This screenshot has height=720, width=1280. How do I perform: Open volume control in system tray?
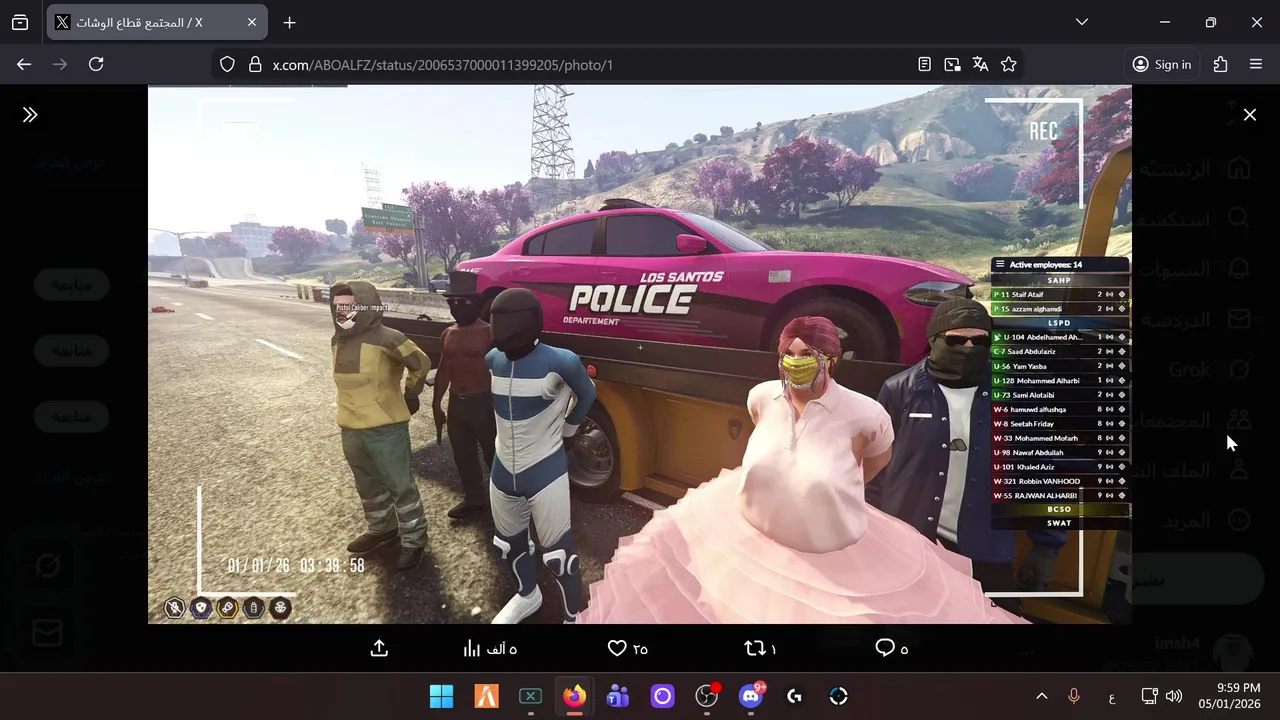pos(1174,696)
